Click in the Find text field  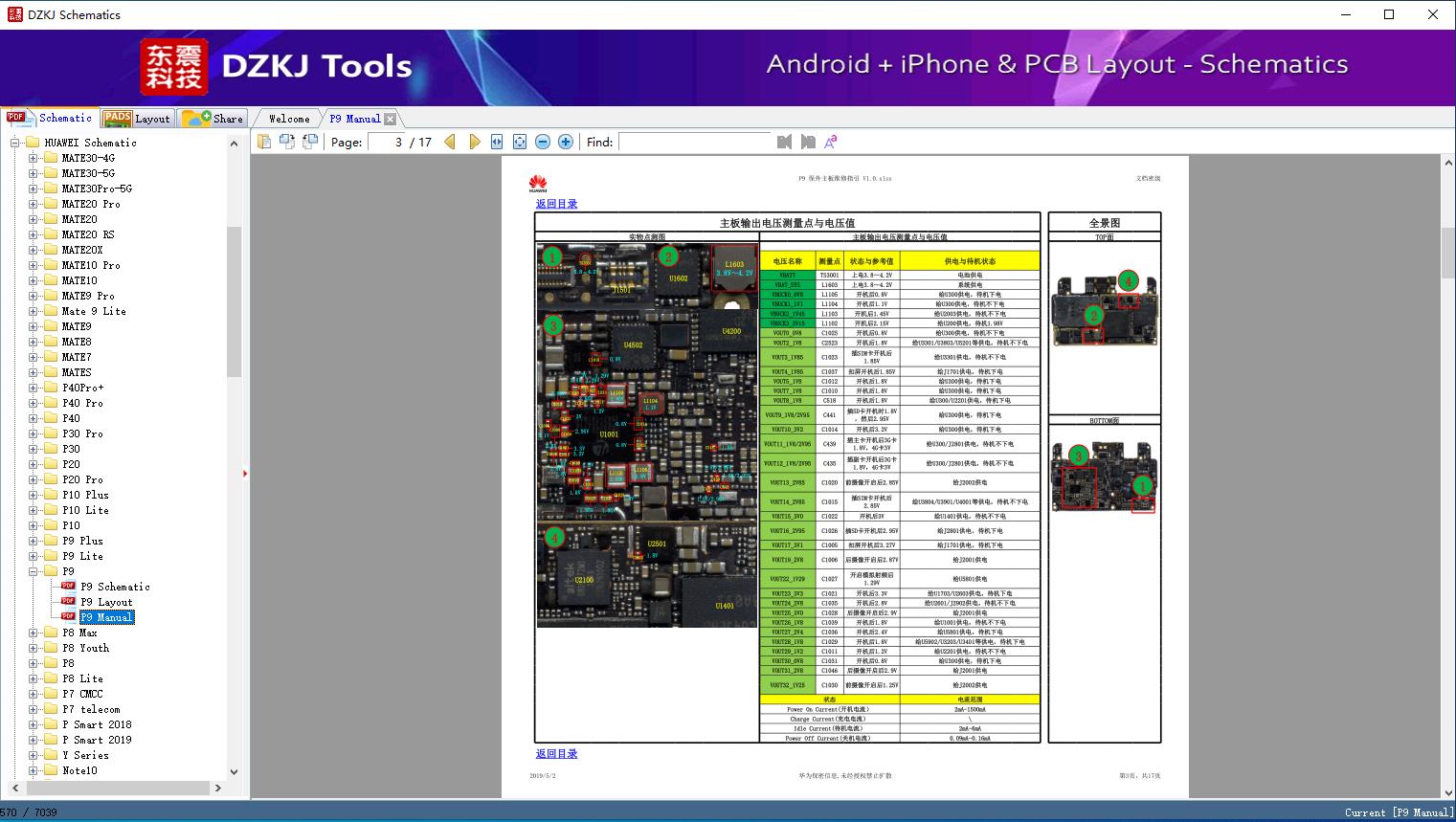coord(694,142)
